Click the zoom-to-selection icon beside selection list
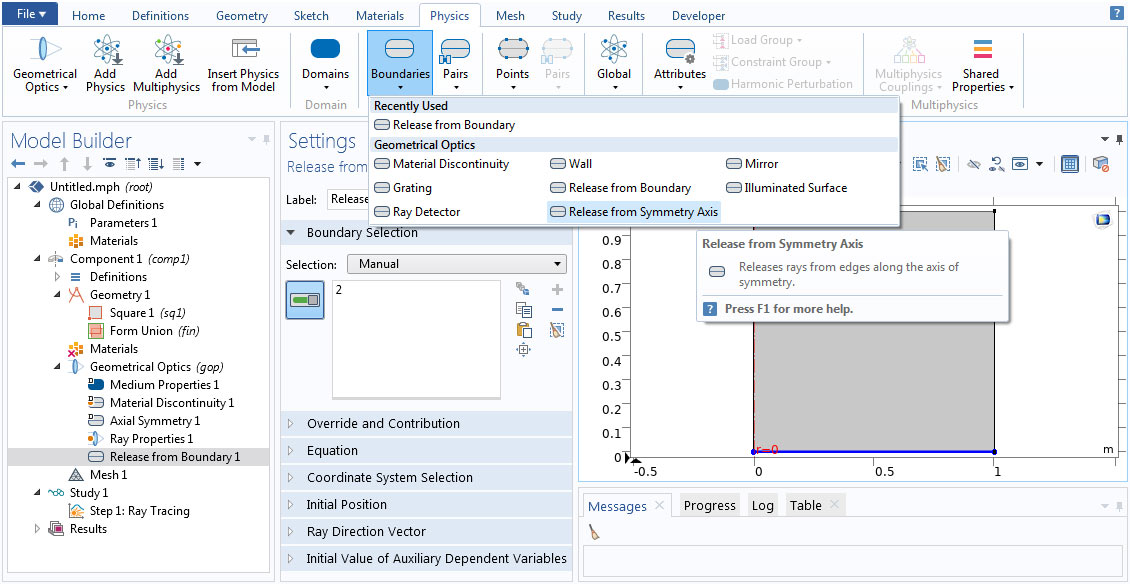 point(523,349)
